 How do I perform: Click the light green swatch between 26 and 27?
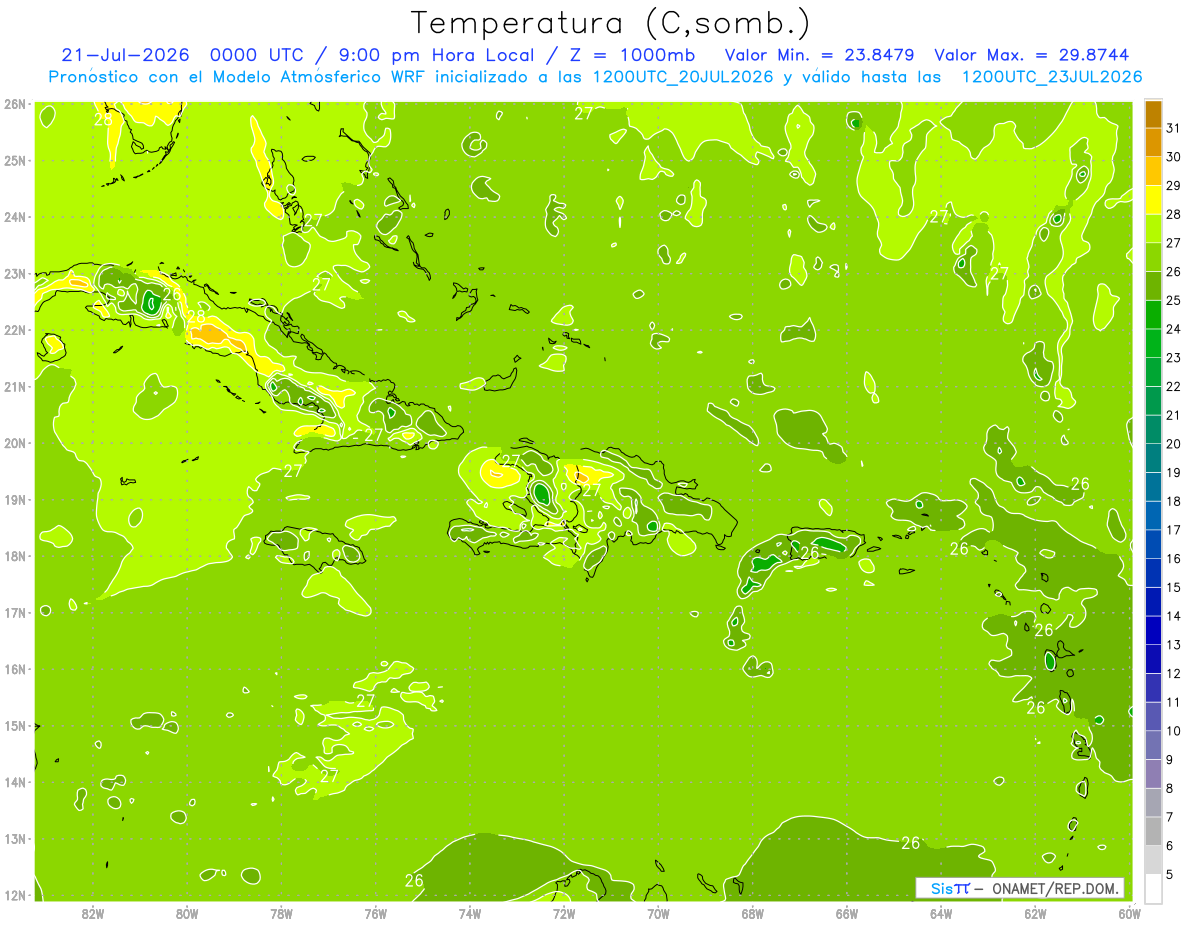(x=1153, y=258)
